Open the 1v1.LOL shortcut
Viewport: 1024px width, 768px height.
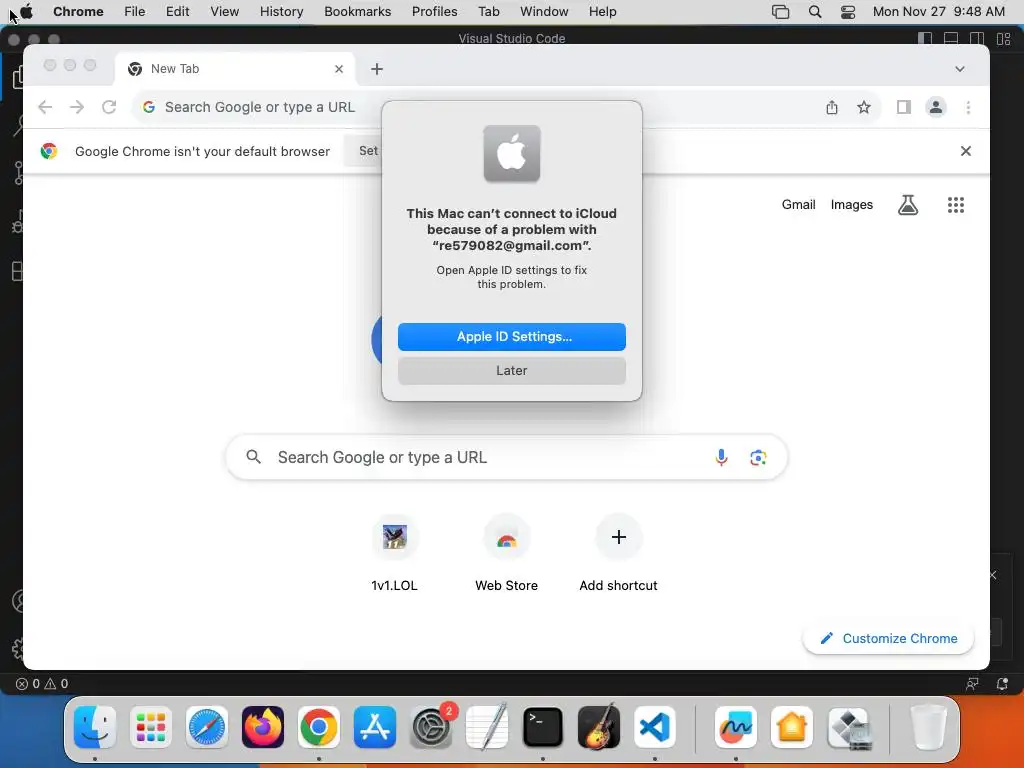click(394, 554)
